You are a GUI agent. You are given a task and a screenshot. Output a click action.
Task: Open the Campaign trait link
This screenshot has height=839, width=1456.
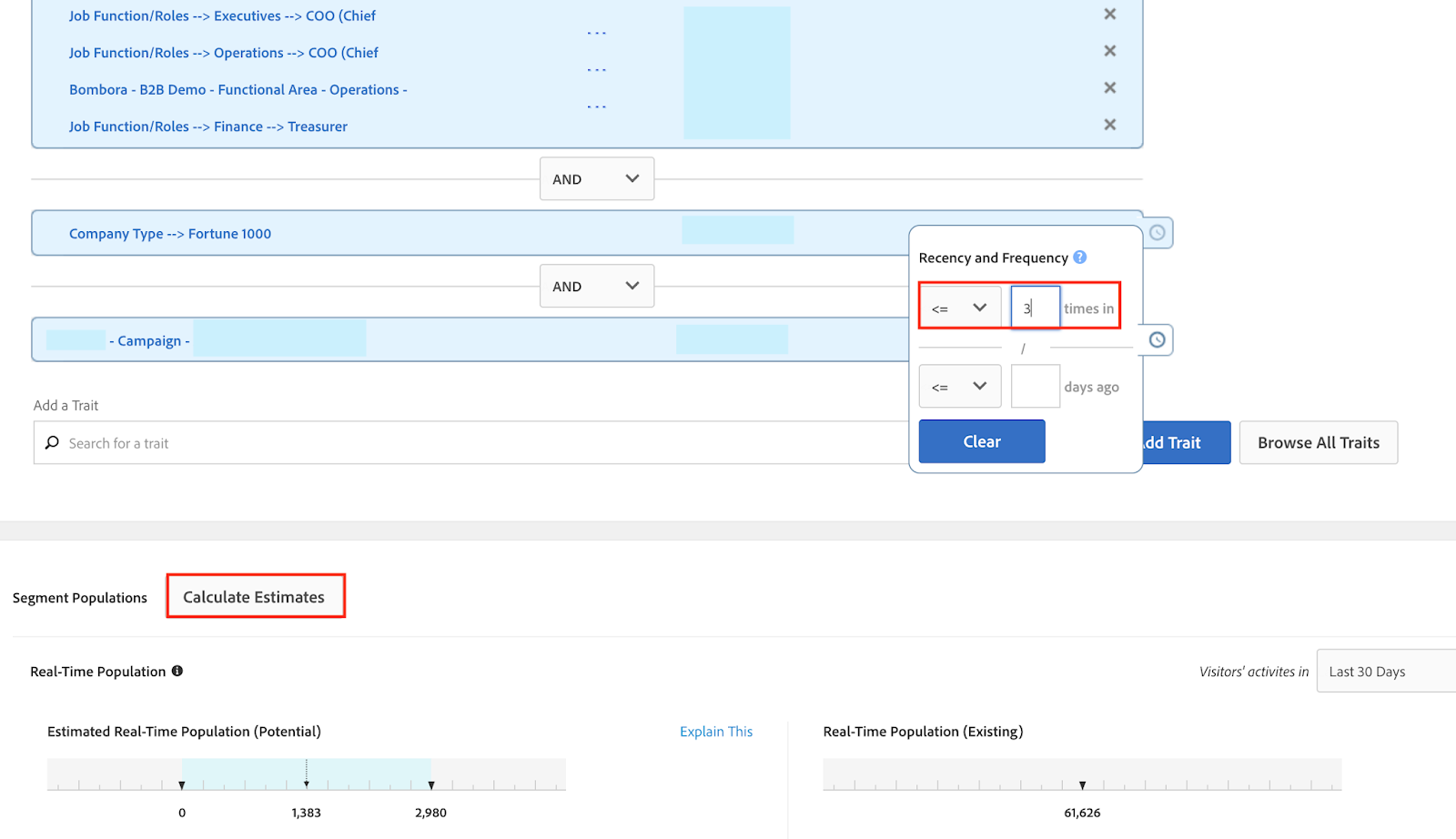coord(149,341)
